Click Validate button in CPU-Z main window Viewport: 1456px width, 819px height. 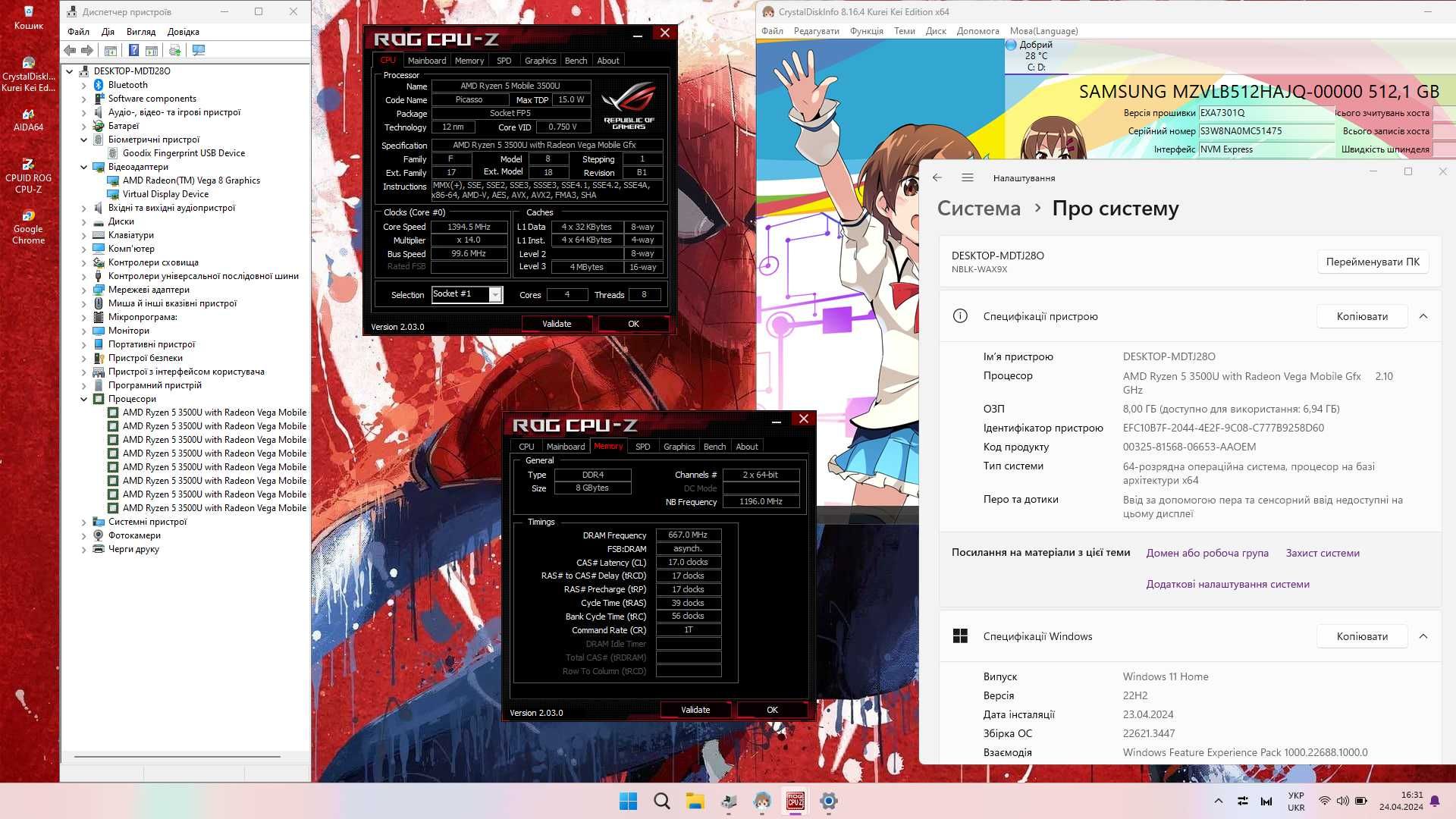557,324
